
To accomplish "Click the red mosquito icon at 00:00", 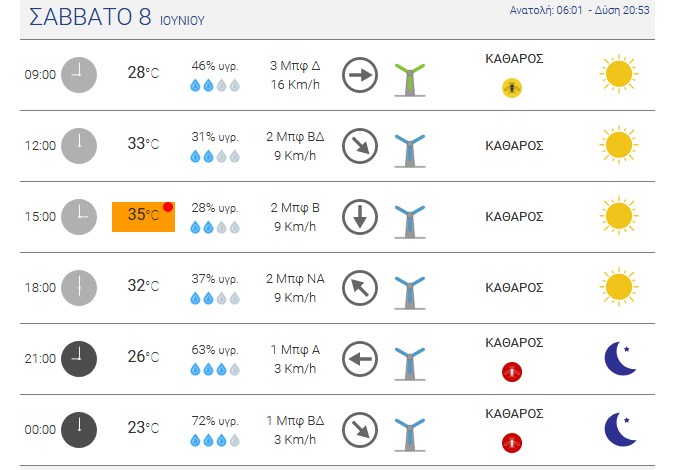I will pyautogui.click(x=512, y=443).
